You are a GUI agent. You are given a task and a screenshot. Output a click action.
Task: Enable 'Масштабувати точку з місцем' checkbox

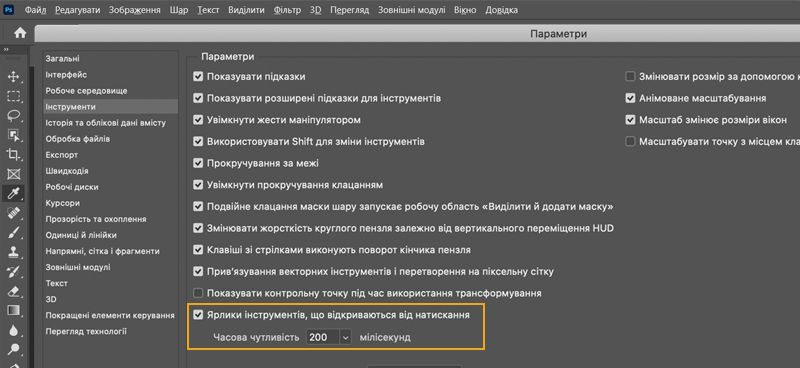[630, 141]
